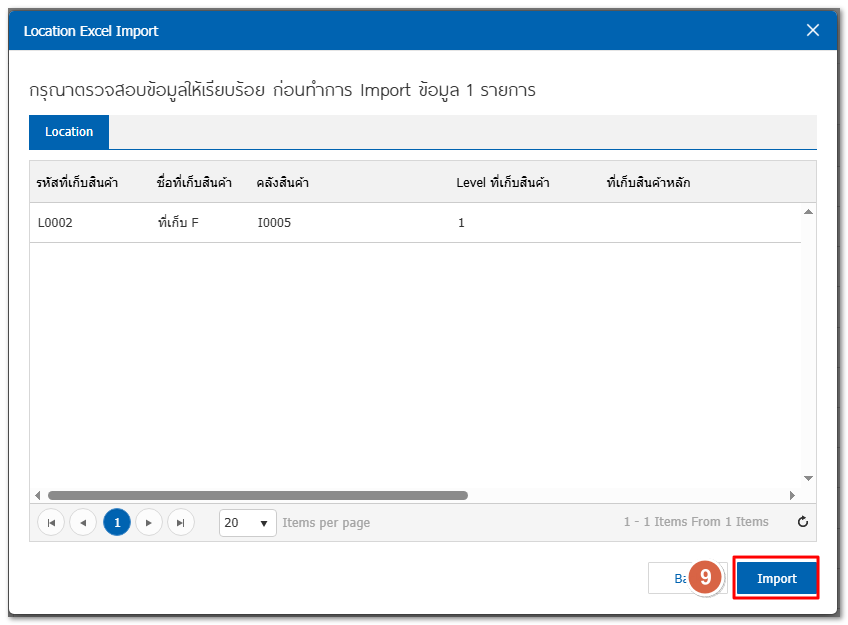Image resolution: width=848 pixels, height=625 pixels.
Task: Go to the next page arrow
Action: click(149, 522)
